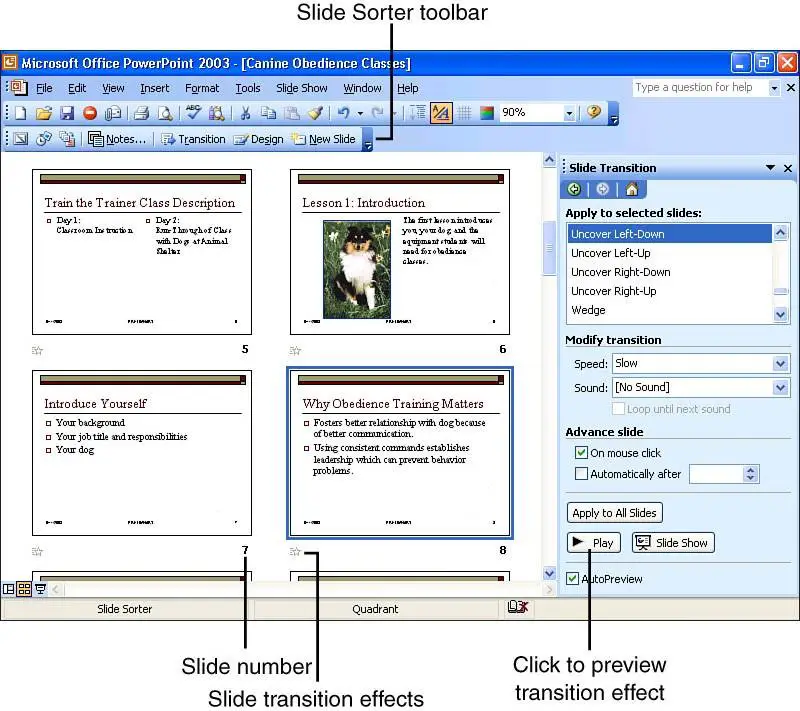The height and width of the screenshot is (711, 800).
Task: Open the Edit menu
Action: pyautogui.click(x=77, y=88)
